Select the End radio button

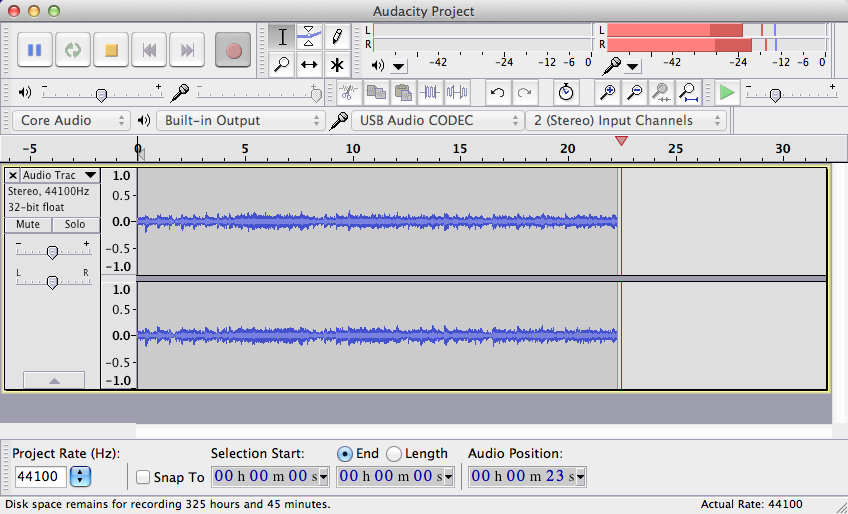[345, 453]
